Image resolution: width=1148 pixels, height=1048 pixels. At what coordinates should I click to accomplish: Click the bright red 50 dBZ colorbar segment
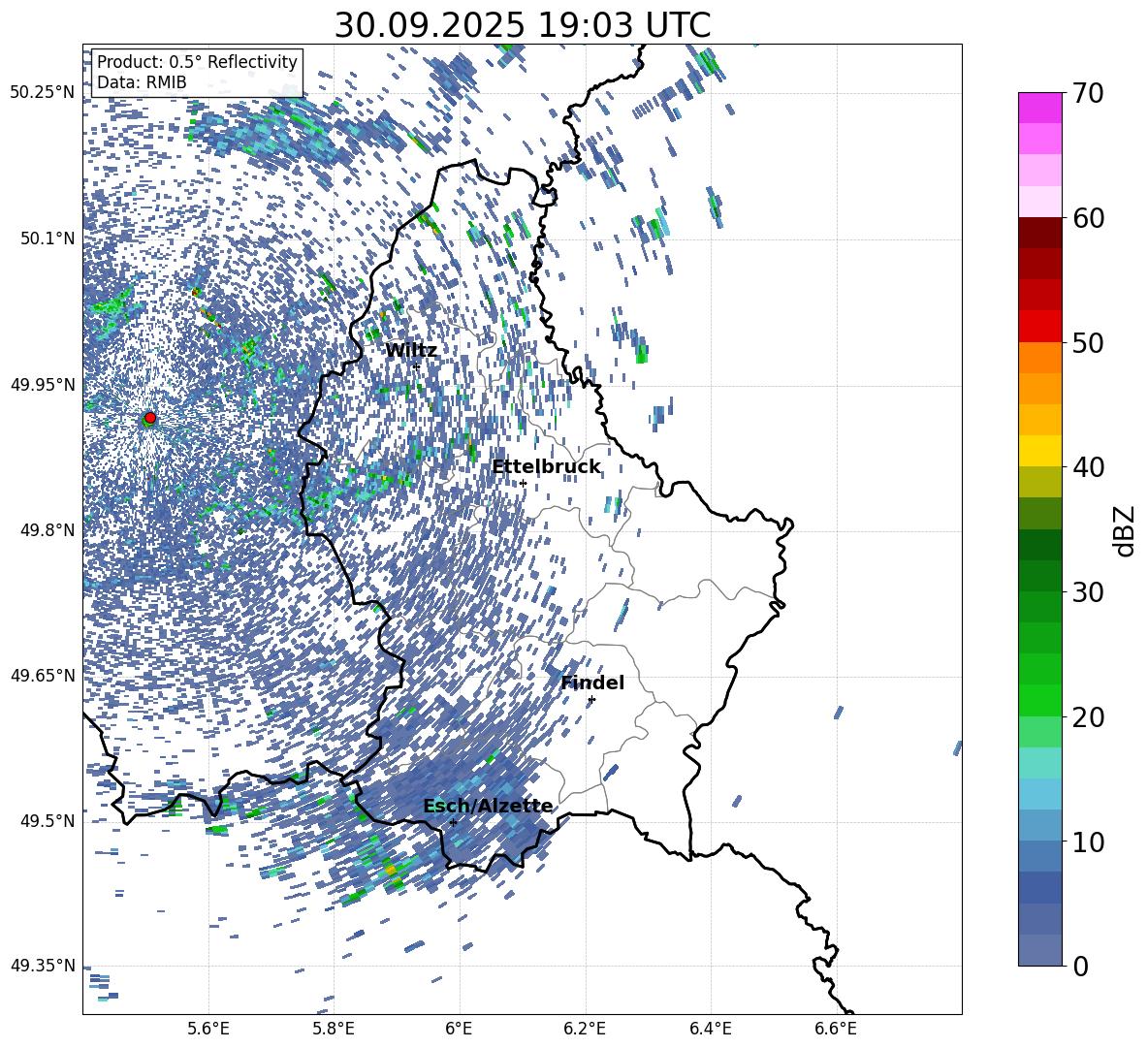pyautogui.click(x=1039, y=327)
